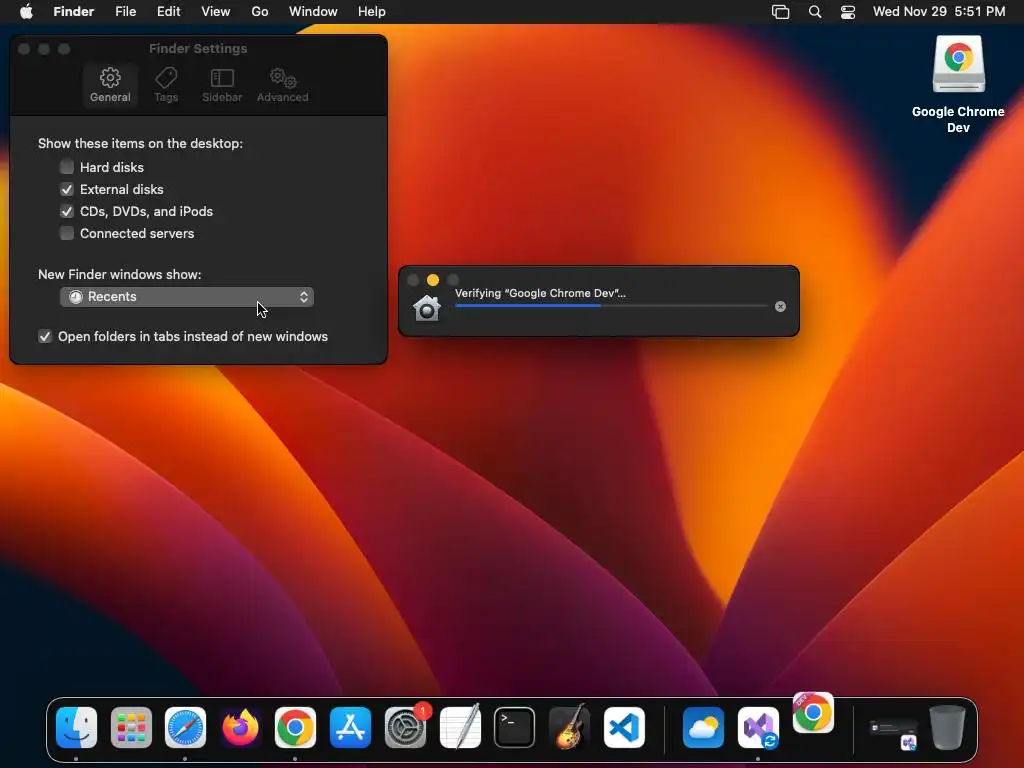
Task: Open the Help menu
Action: click(372, 11)
